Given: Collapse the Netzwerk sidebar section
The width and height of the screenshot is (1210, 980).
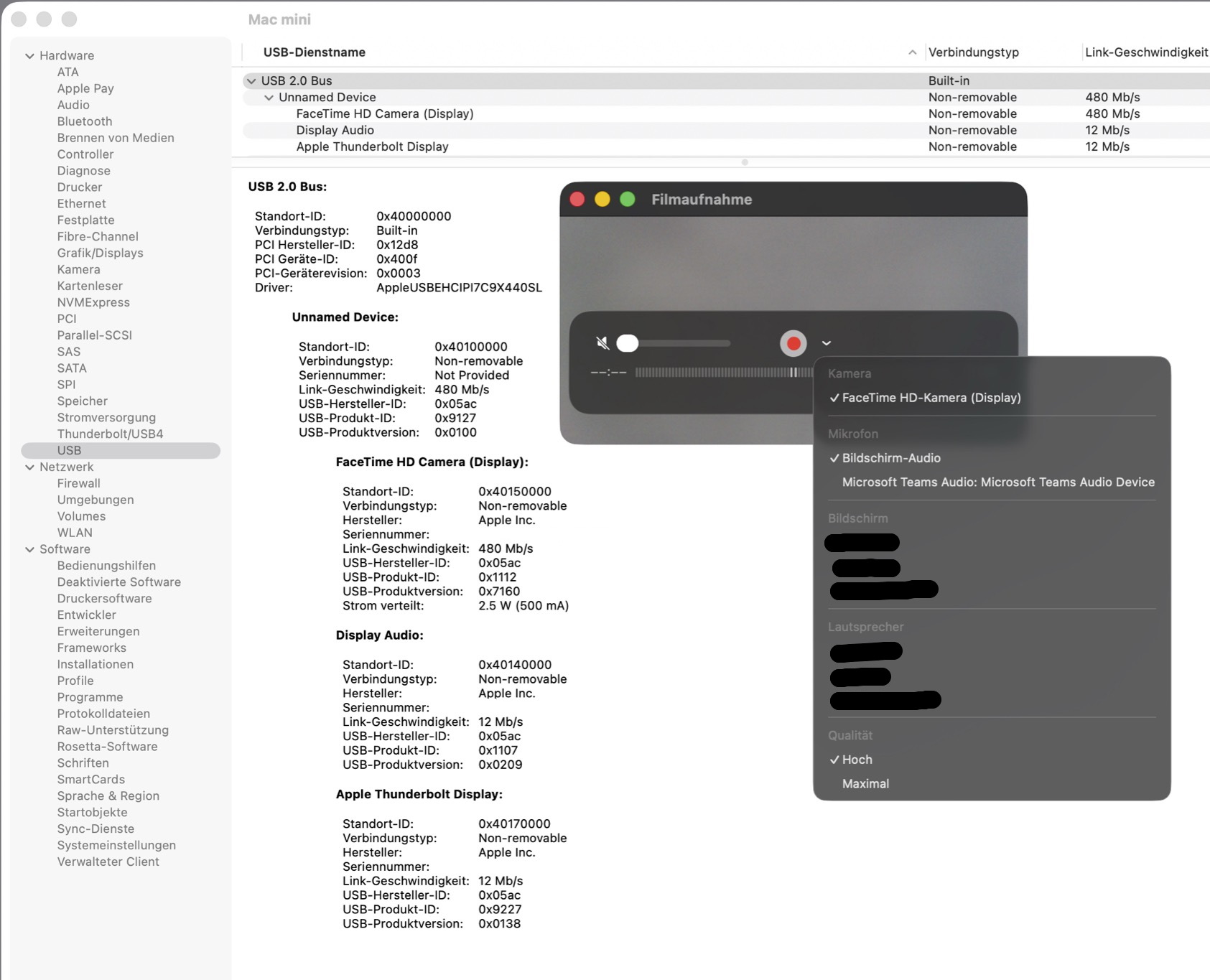Looking at the screenshot, I should pyautogui.click(x=29, y=467).
